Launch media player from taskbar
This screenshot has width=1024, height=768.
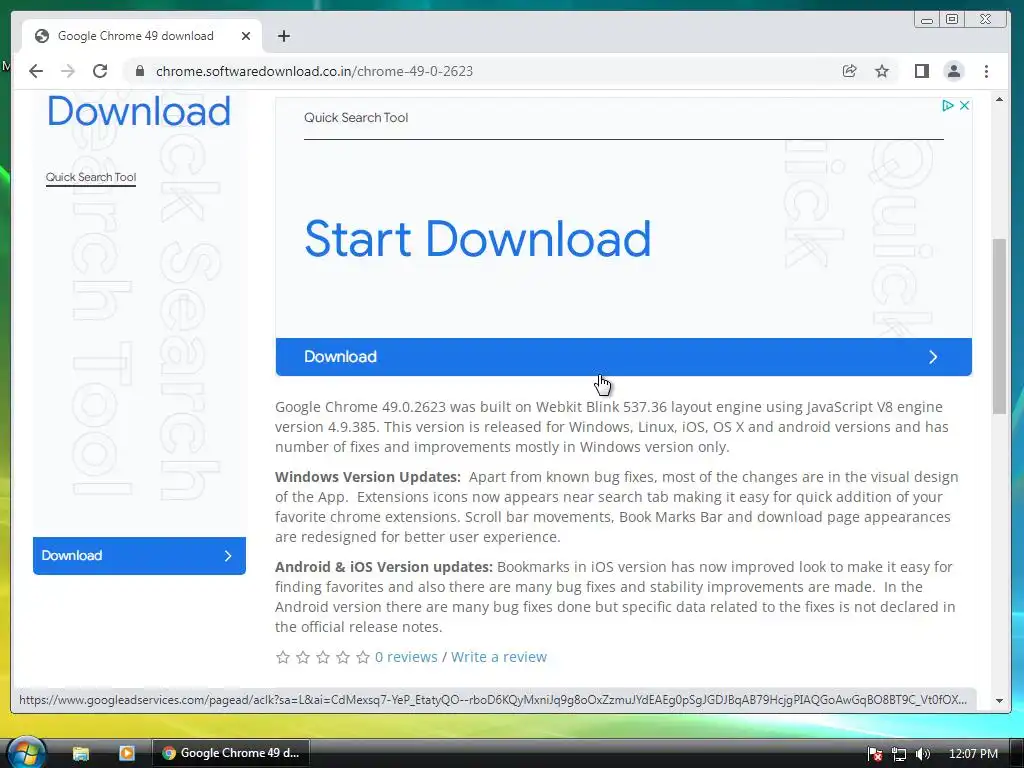pyautogui.click(x=126, y=753)
